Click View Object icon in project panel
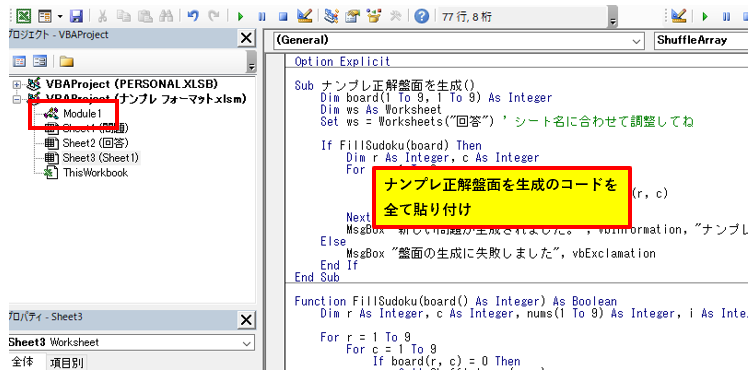This screenshot has width=756, height=377. [40, 61]
